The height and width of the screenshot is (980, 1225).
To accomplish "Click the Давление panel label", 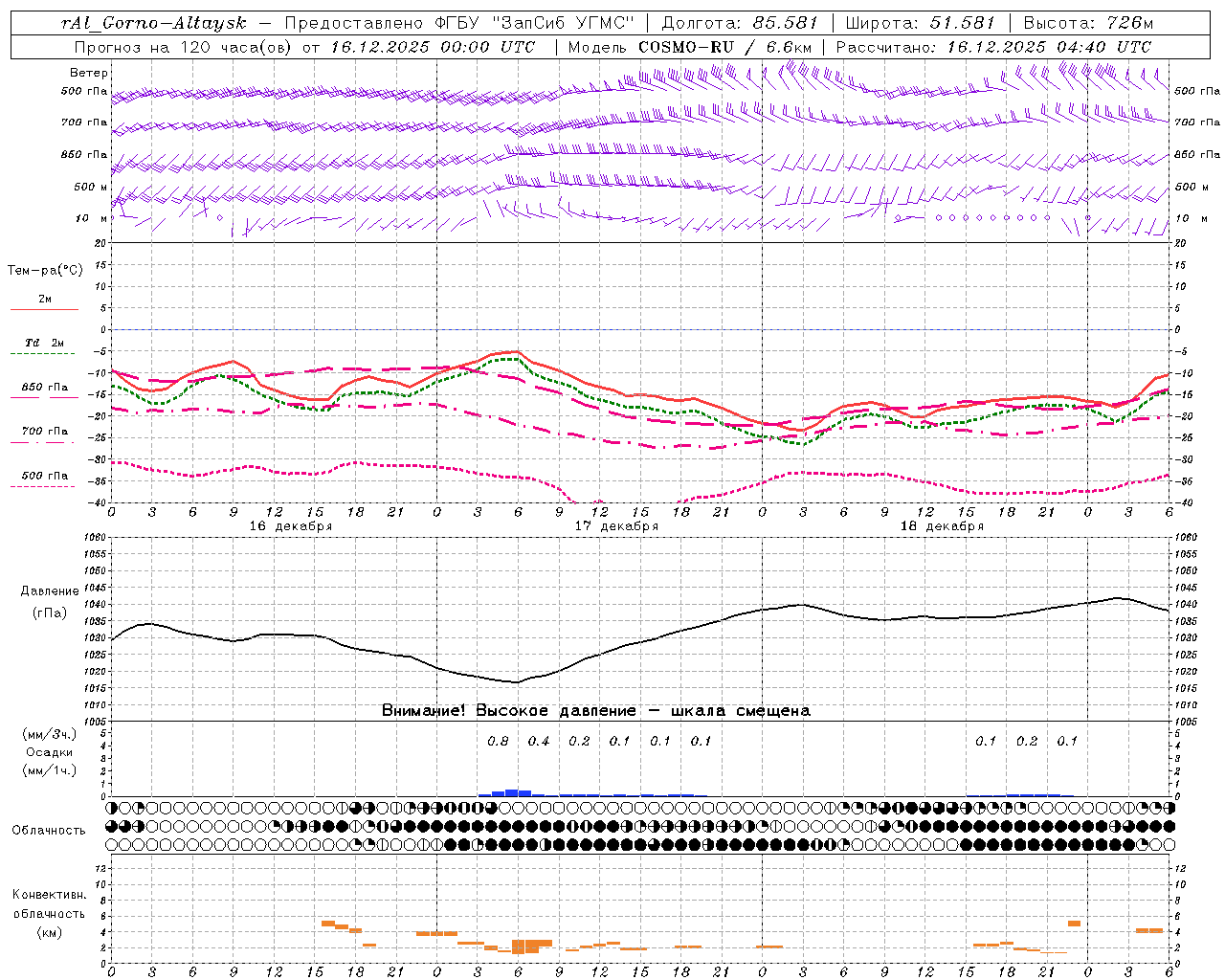I will [50, 591].
